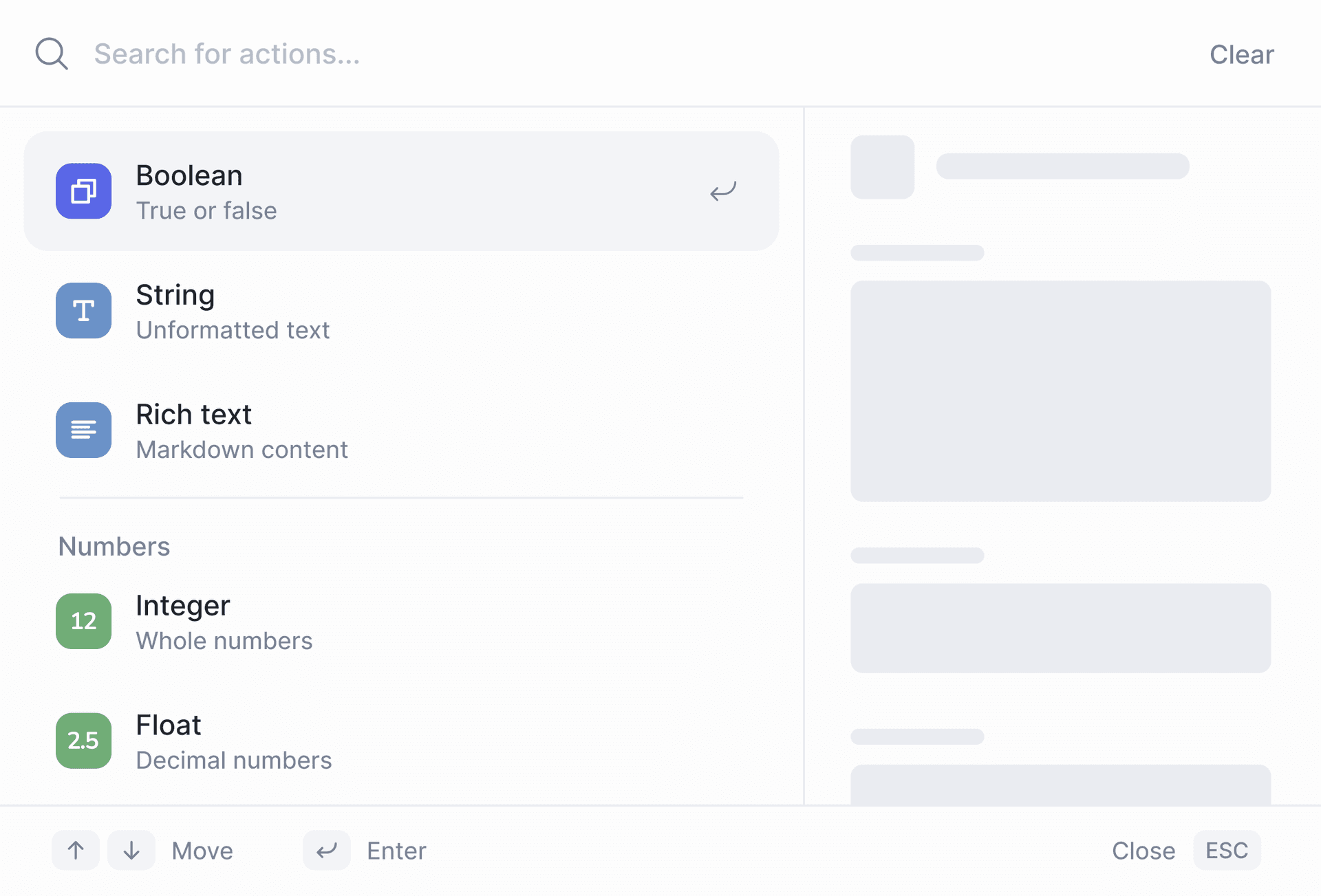Pick the Rich text Markdown option

click(401, 430)
